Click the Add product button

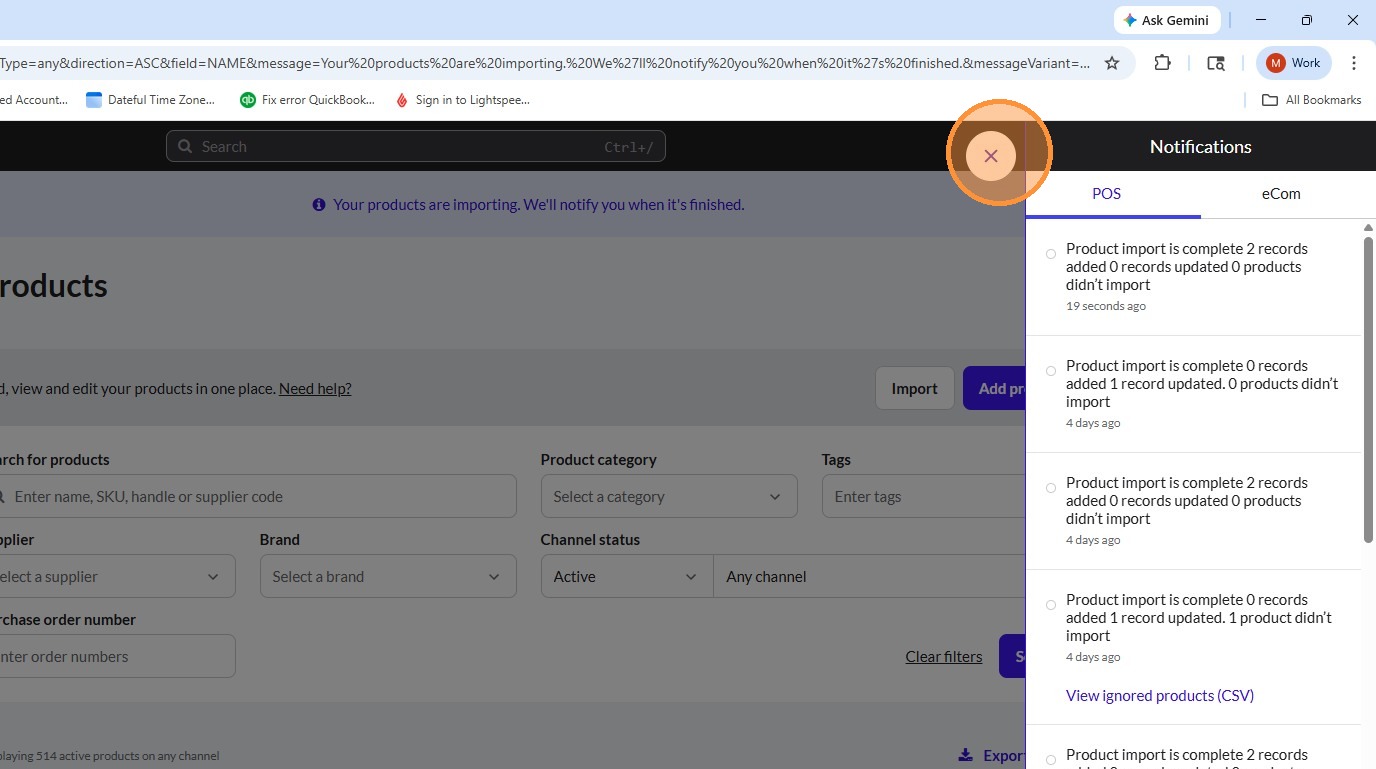[x=994, y=389]
